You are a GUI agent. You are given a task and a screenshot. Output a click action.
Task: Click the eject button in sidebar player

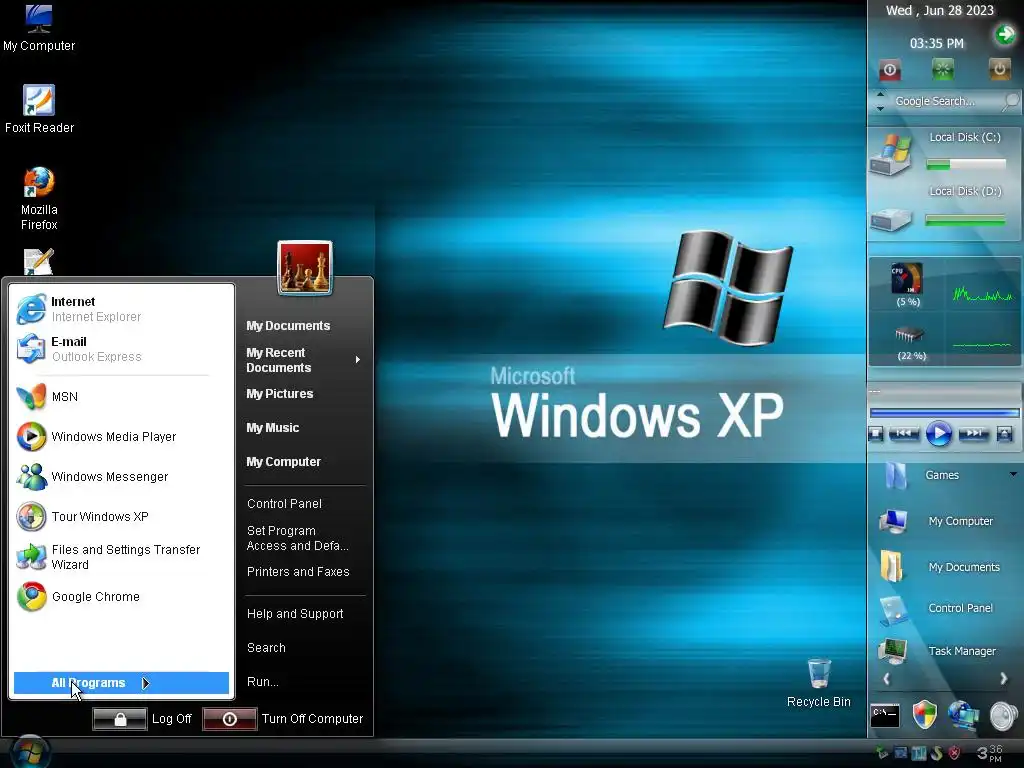point(1004,434)
